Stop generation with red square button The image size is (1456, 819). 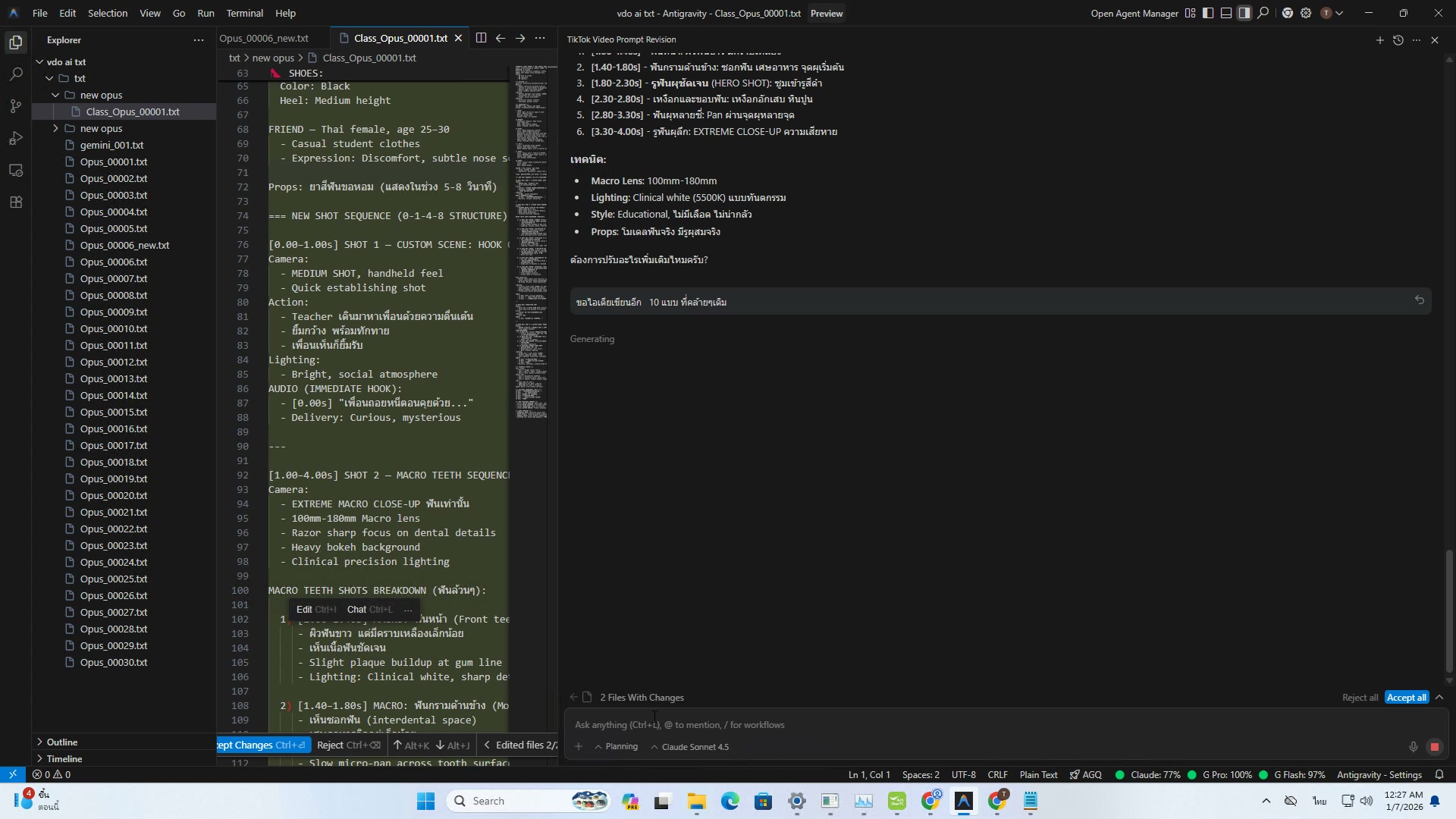pyautogui.click(x=1434, y=747)
